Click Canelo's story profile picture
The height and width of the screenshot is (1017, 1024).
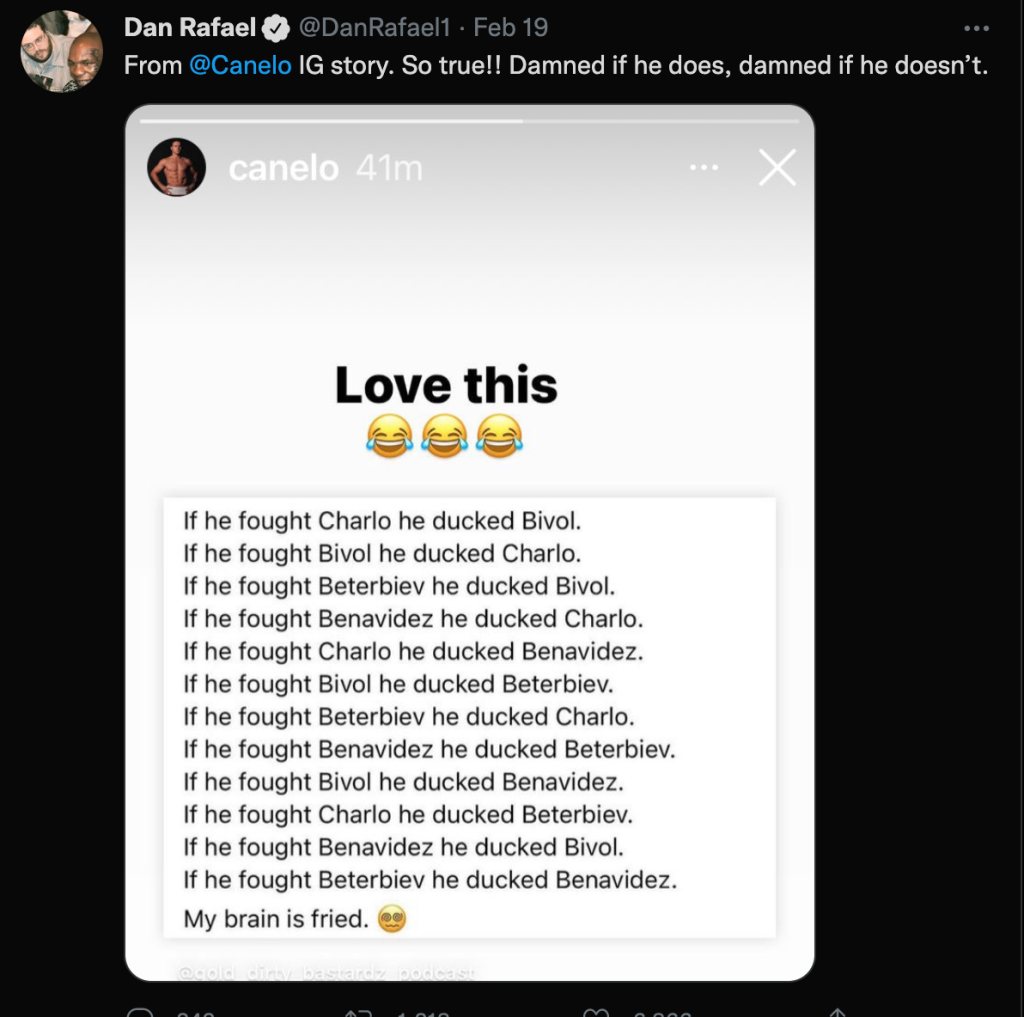point(176,167)
